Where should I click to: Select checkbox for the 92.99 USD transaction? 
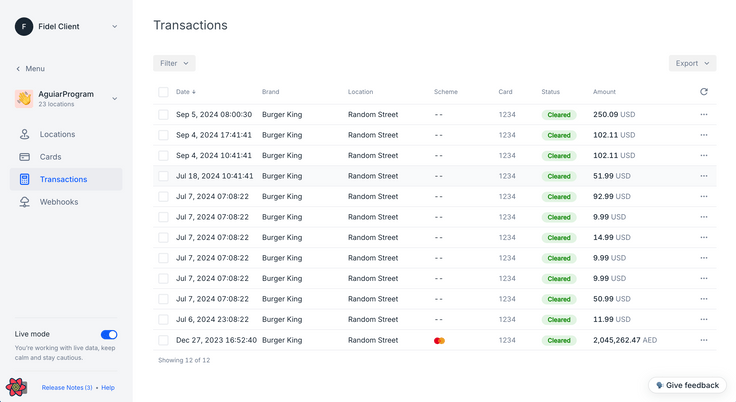(x=163, y=197)
